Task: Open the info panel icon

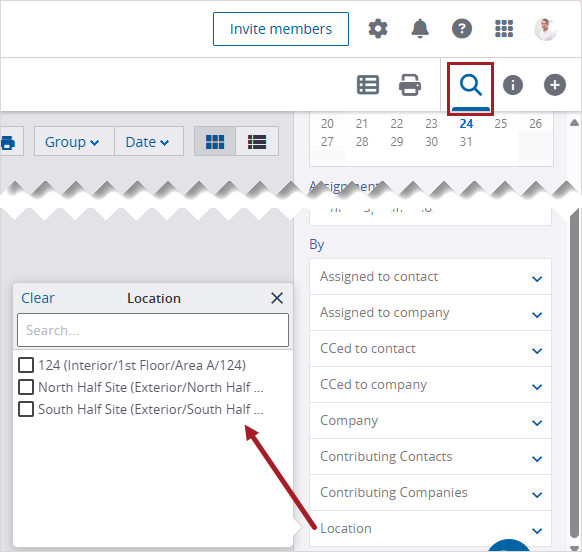Action: tap(513, 85)
